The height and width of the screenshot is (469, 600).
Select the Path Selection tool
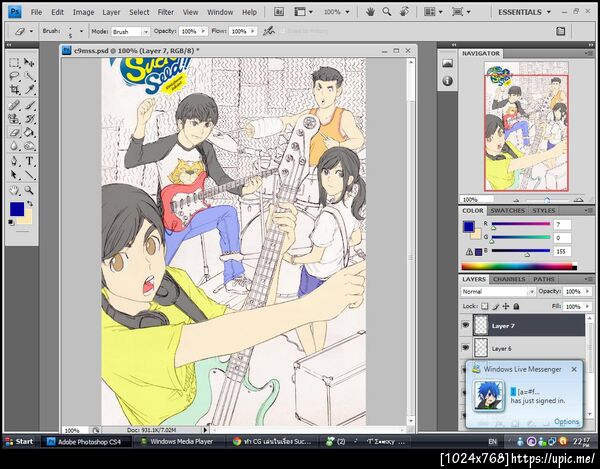click(14, 175)
